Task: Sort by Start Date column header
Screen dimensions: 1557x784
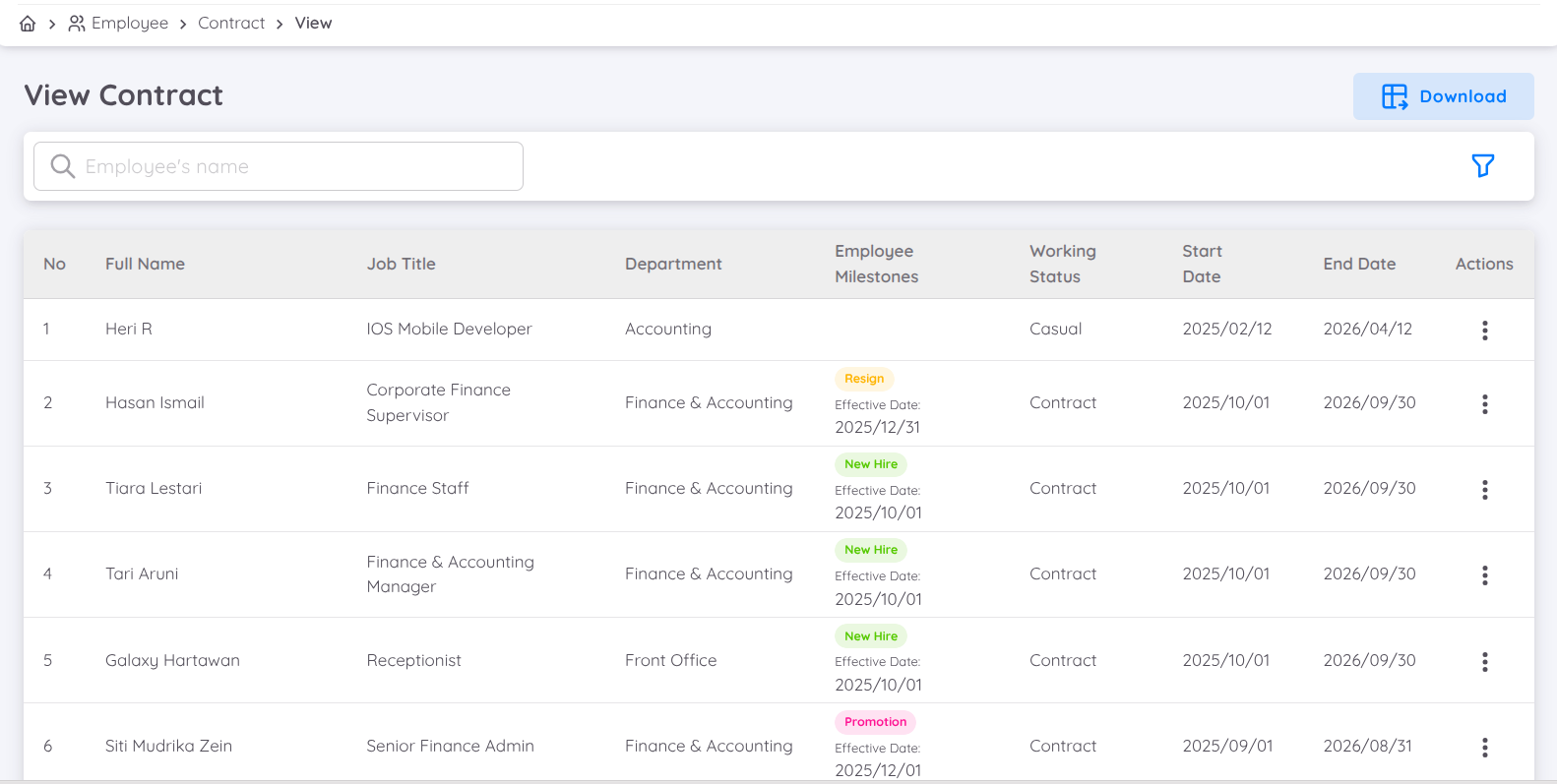Action: tap(1202, 264)
